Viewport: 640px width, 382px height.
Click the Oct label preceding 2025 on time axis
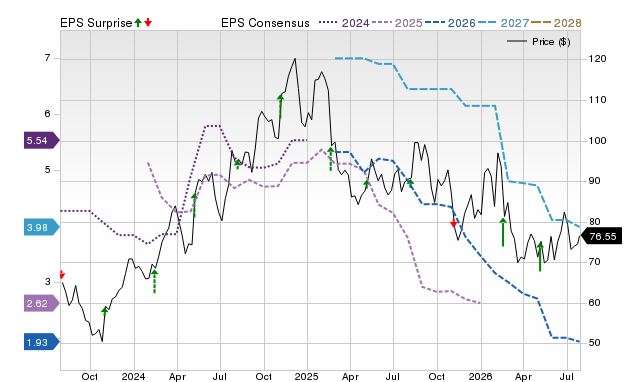pyautogui.click(x=264, y=376)
